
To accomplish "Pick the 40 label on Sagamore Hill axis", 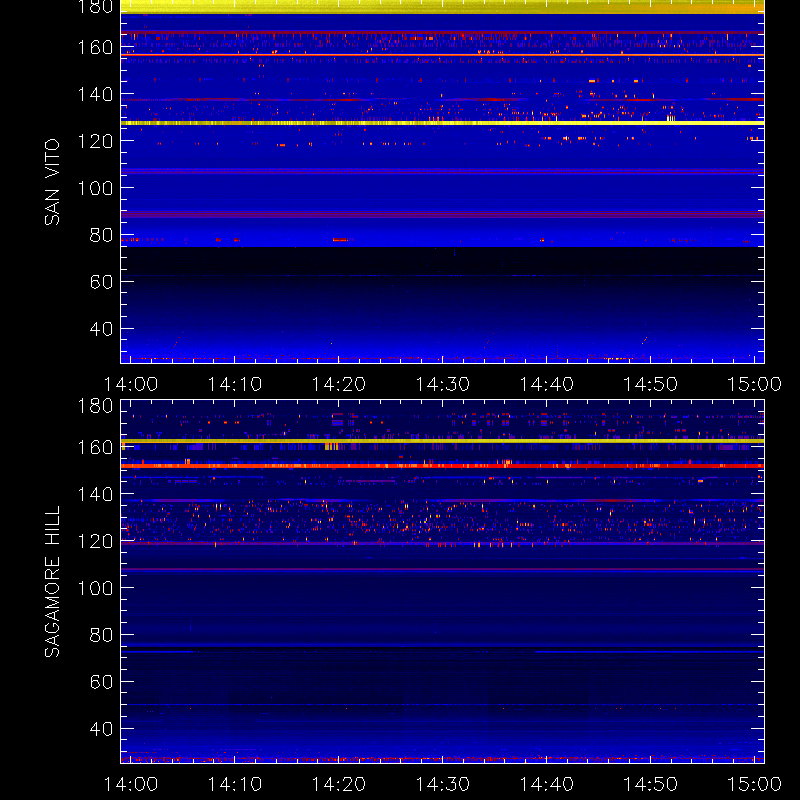I will coord(101,729).
